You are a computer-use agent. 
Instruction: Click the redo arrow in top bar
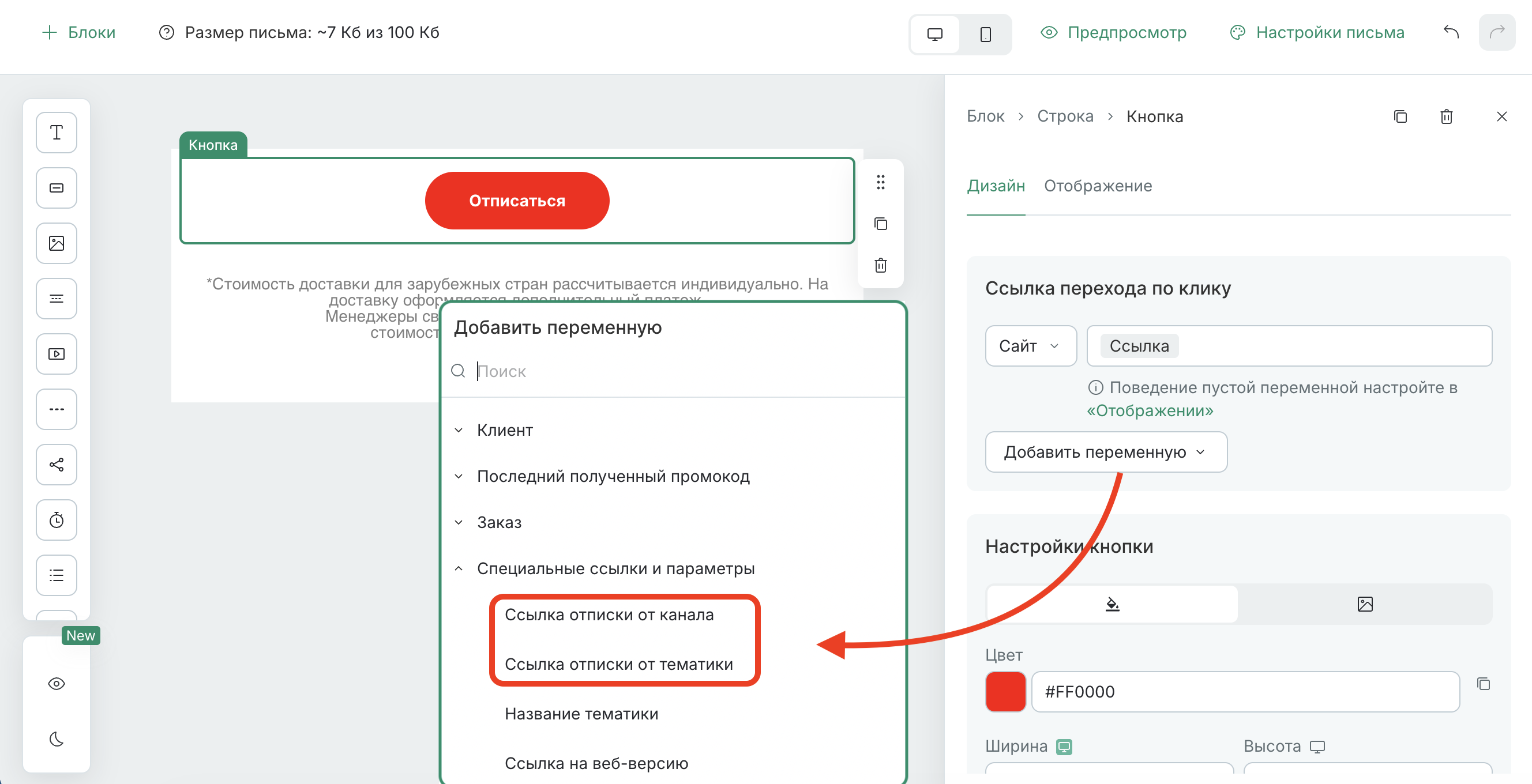1497,32
